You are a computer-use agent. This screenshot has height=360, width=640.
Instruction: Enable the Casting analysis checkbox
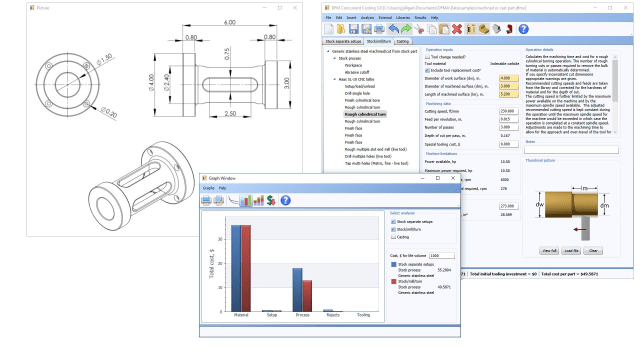pos(393,237)
